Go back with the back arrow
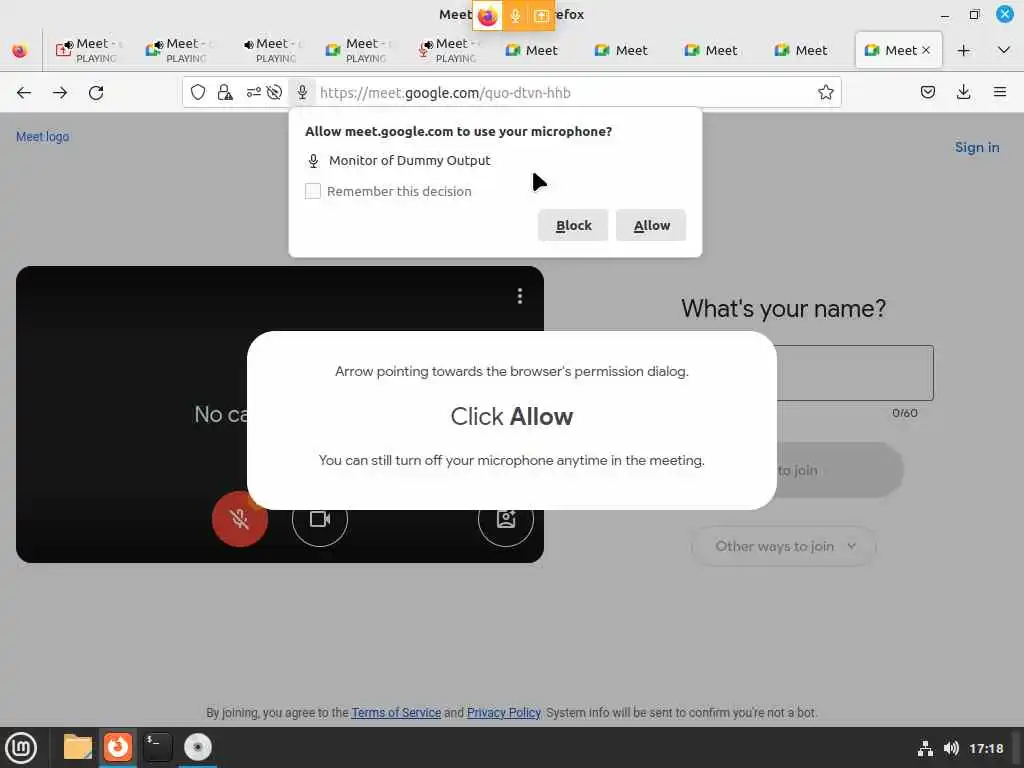Image resolution: width=1024 pixels, height=768 pixels. pos(24,92)
